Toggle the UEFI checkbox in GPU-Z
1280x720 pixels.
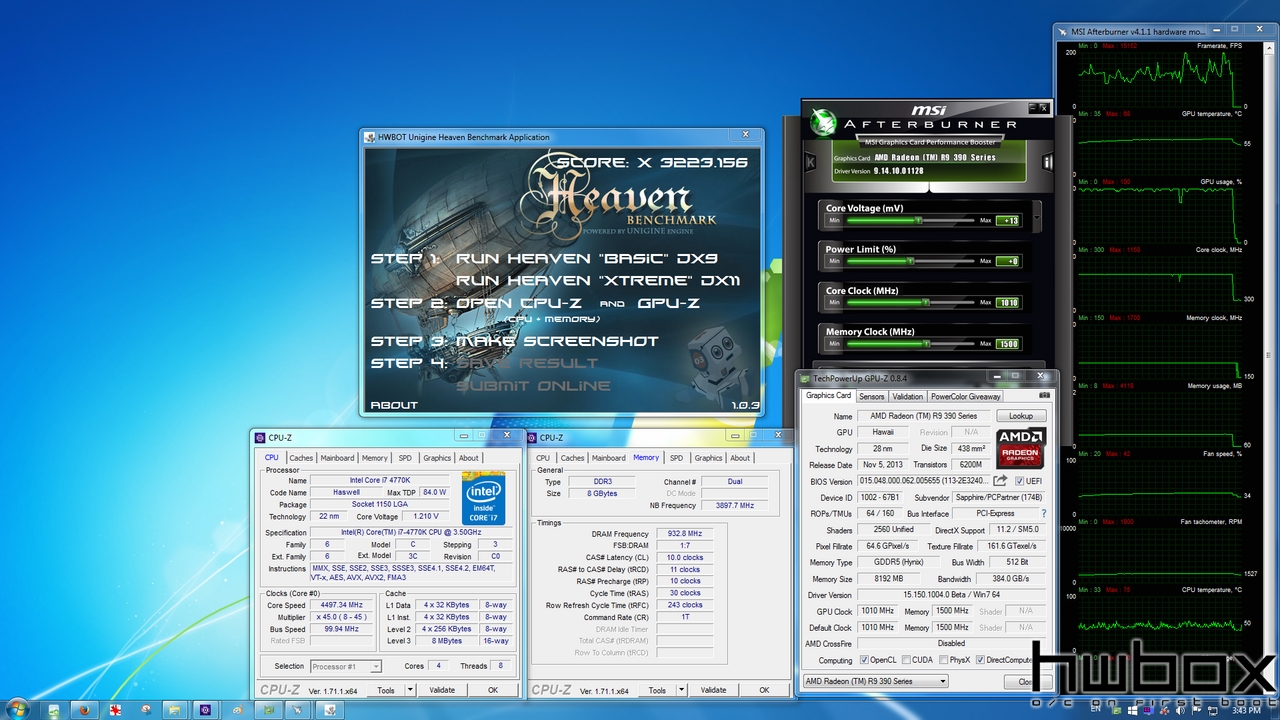click(1019, 481)
